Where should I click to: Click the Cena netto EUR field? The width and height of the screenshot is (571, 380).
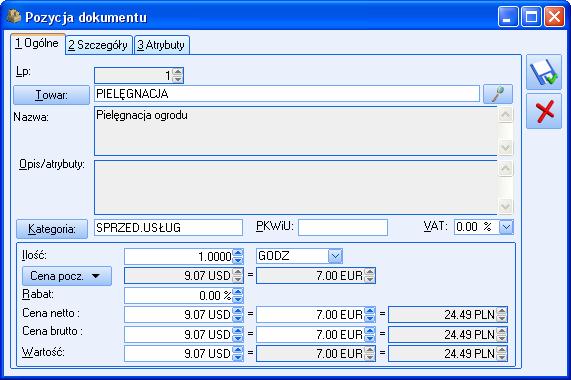point(310,314)
